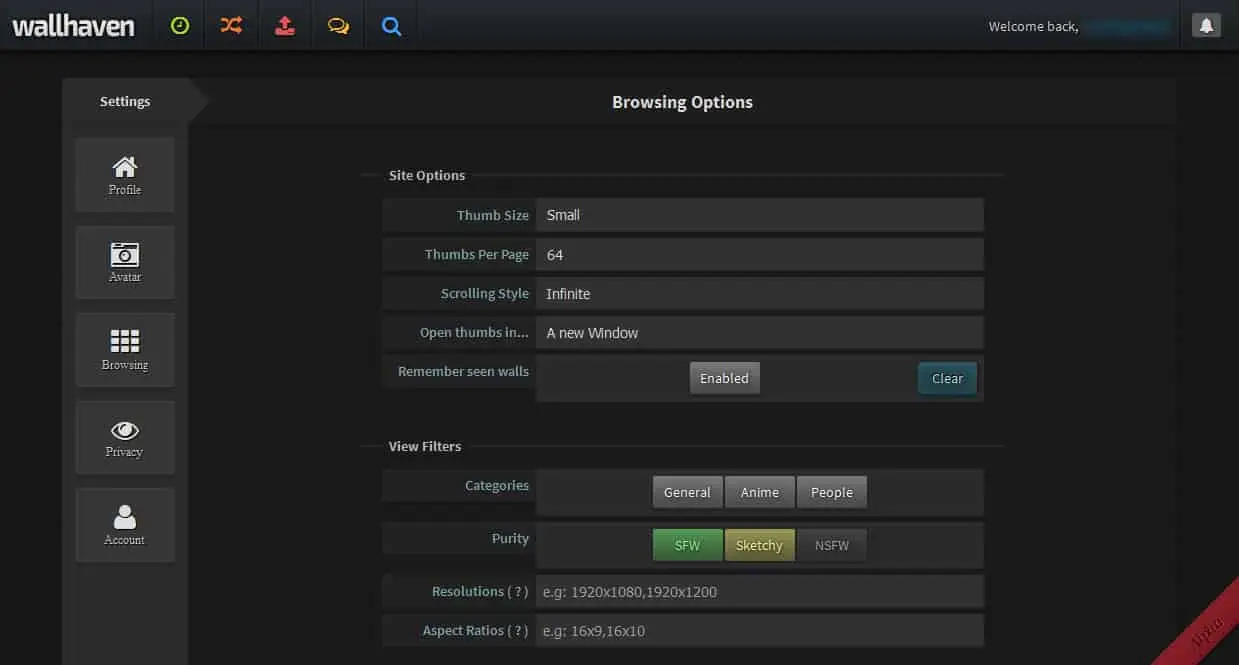Viewport: 1239px width, 665px height.
Task: Open the wallhaven home logo
Action: [x=73, y=26]
